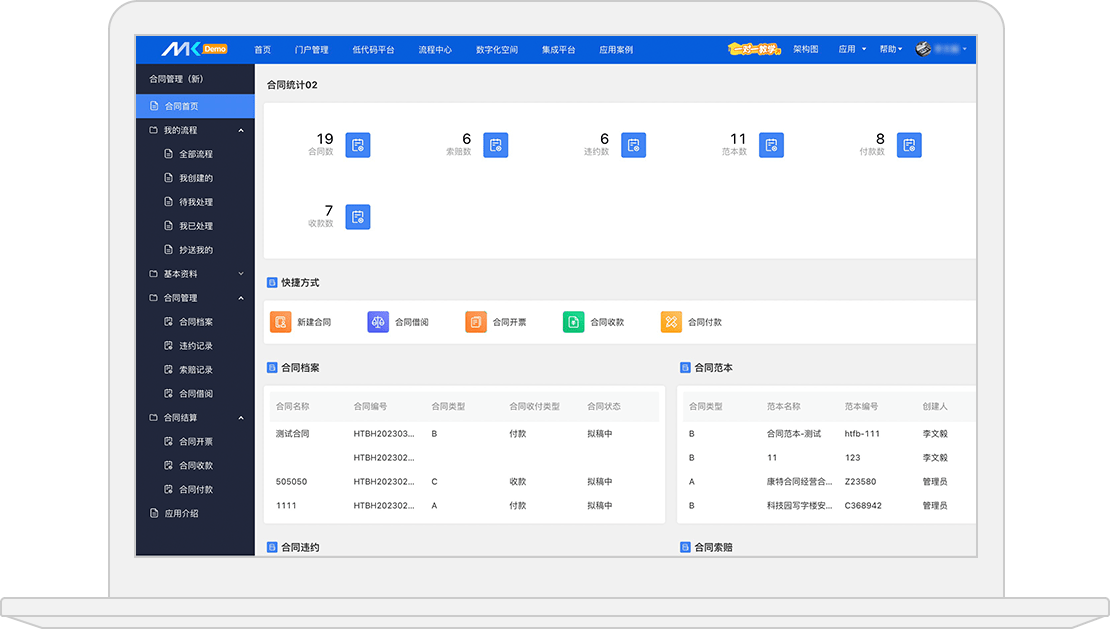Open the 帮助 dropdown menu
This screenshot has width=1110, height=629.
(x=890, y=49)
